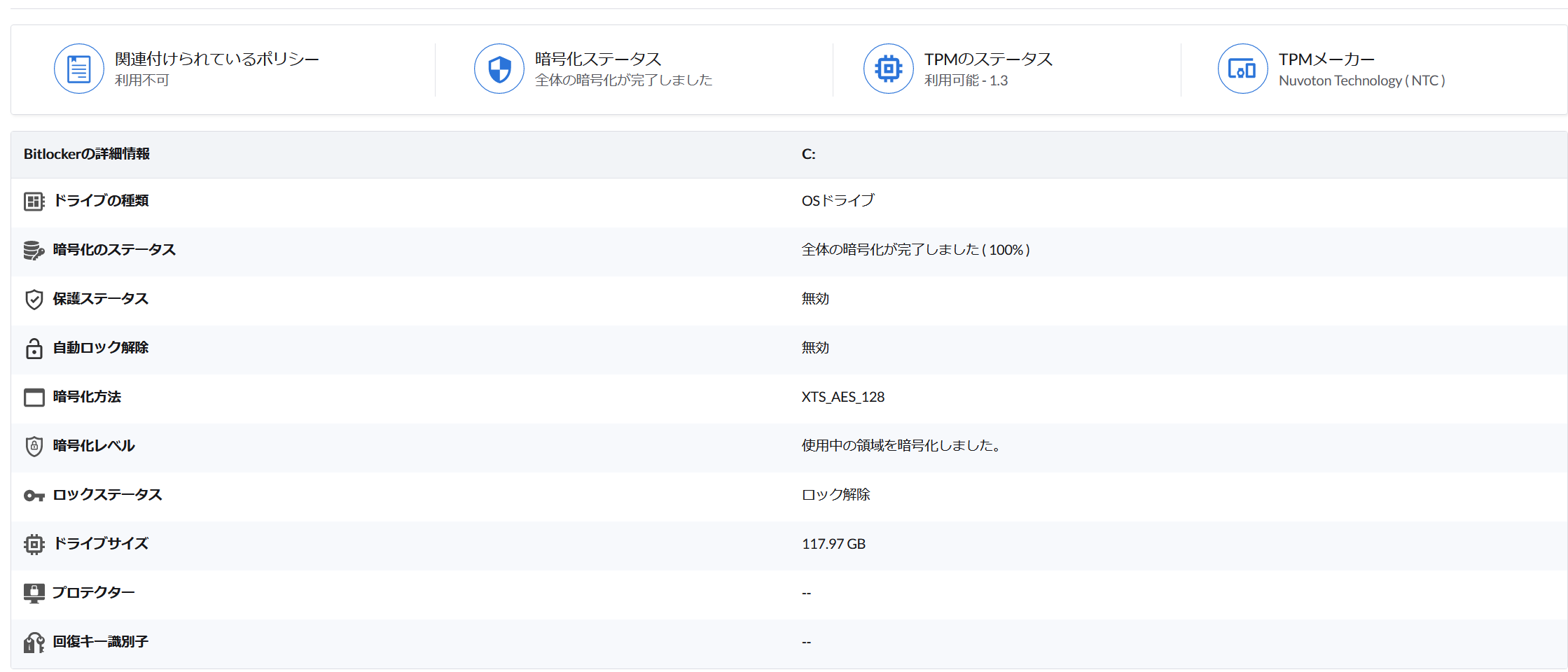1568x672 pixels.
Task: Select the 回復キー識別子 row label
Action: (x=101, y=642)
